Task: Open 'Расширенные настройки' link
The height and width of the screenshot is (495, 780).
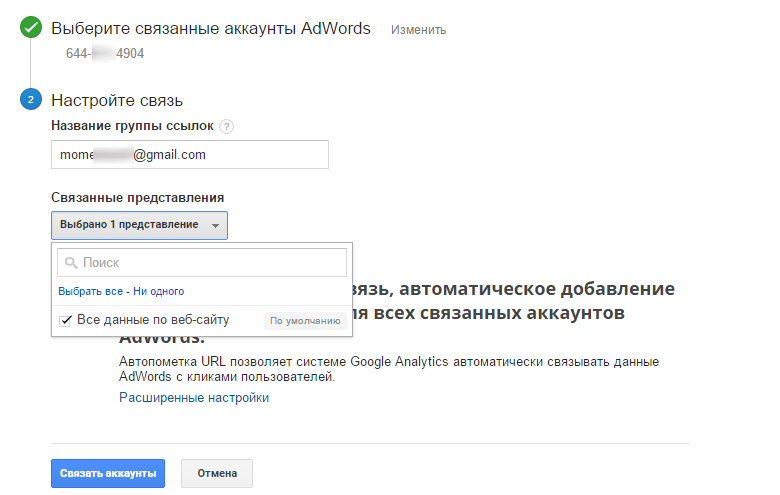Action: 194,397
